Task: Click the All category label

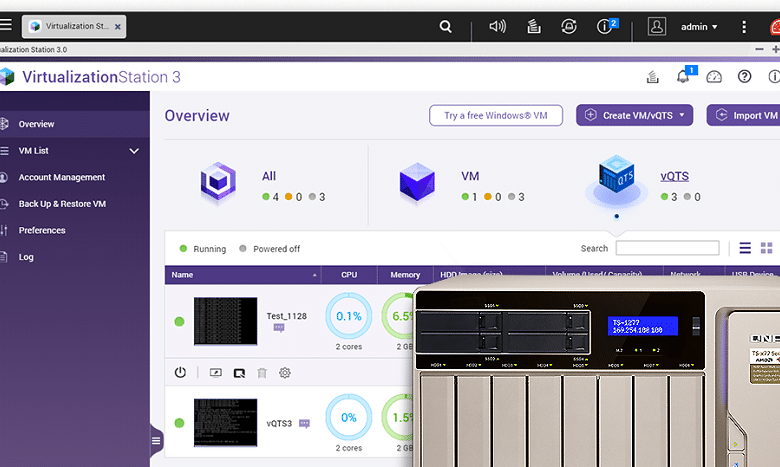Action: tap(269, 176)
